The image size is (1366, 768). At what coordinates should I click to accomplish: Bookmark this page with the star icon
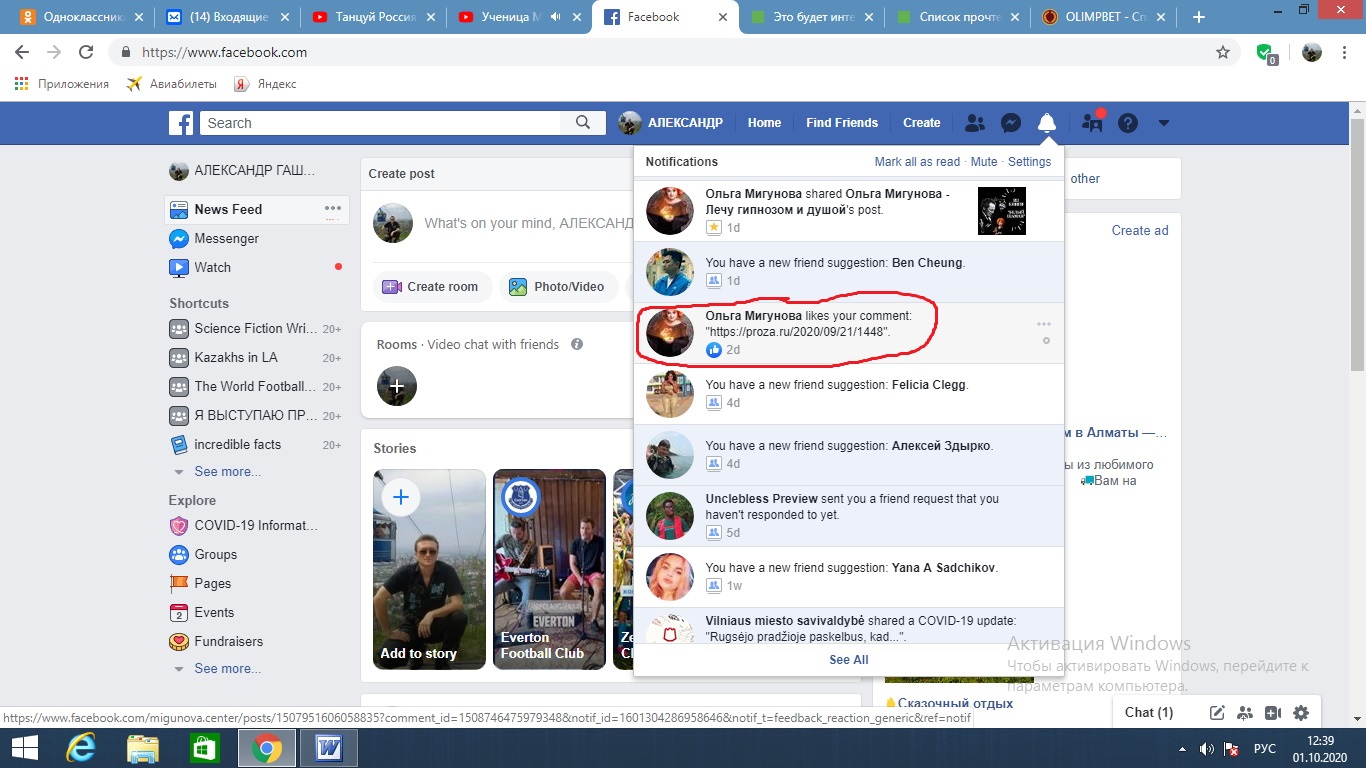pos(1222,52)
